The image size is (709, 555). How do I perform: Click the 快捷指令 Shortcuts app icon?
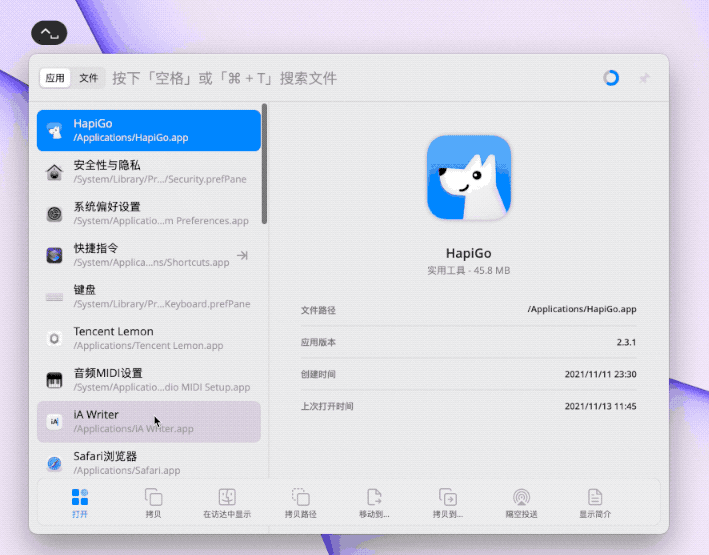click(x=54, y=255)
